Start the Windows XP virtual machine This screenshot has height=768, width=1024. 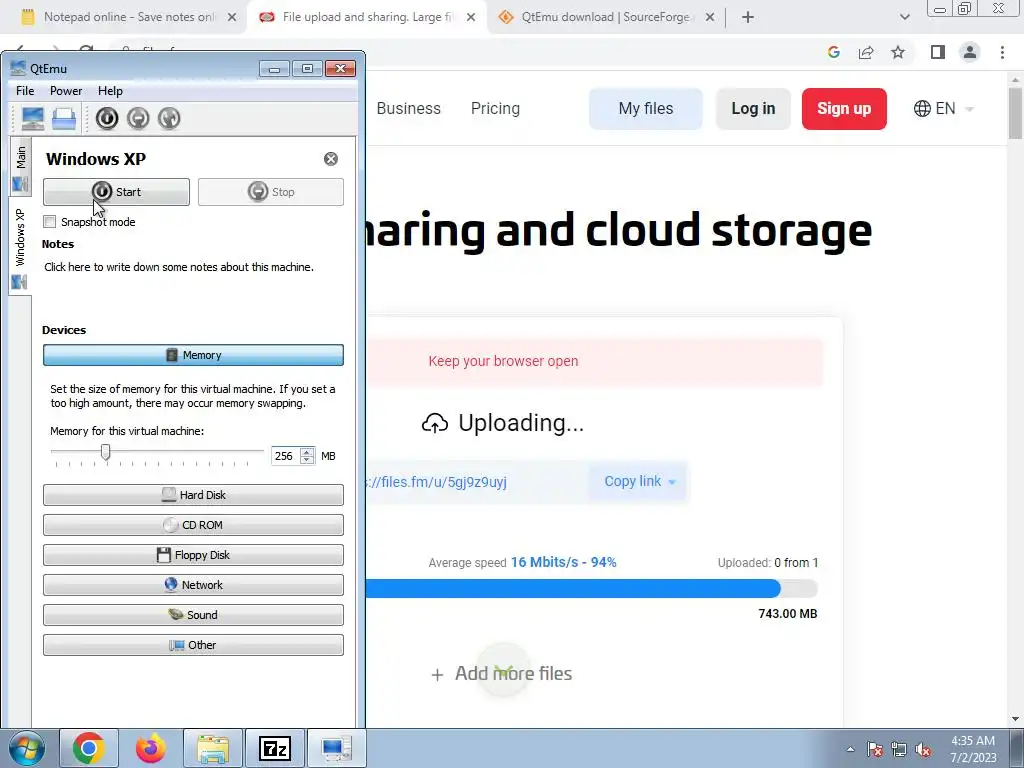[x=116, y=192]
